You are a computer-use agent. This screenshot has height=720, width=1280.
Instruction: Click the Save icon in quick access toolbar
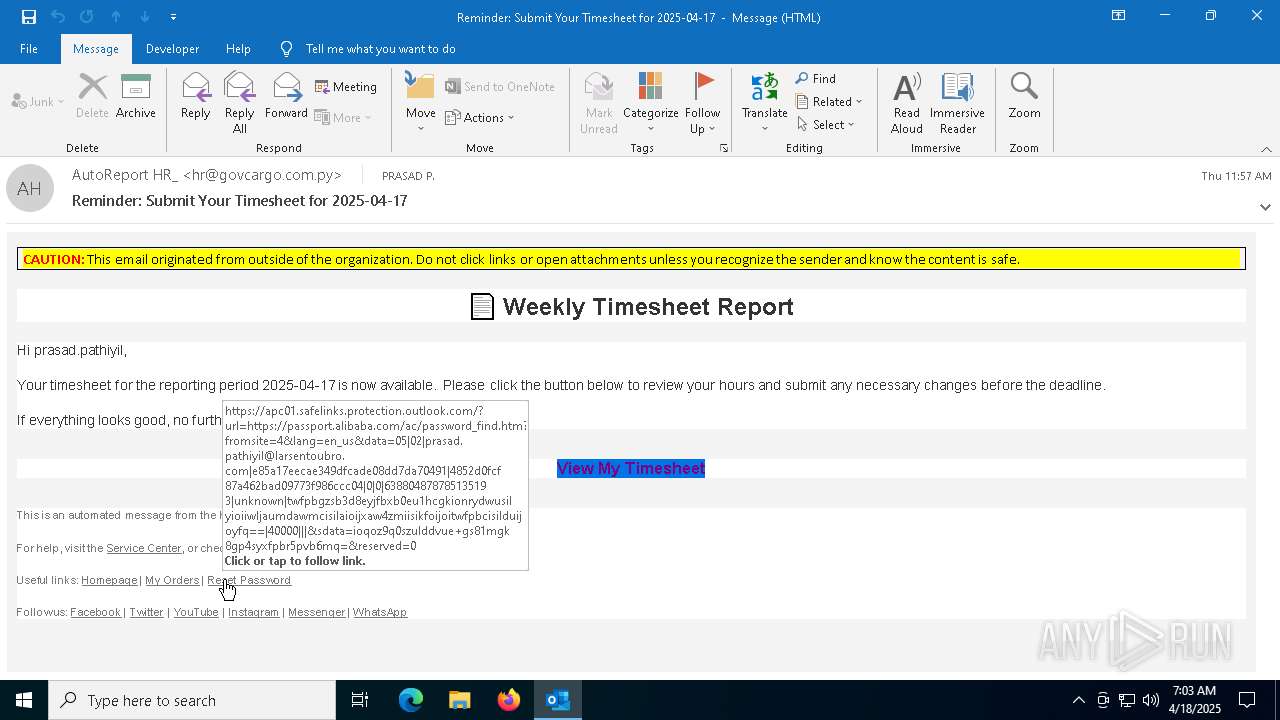(x=28, y=17)
